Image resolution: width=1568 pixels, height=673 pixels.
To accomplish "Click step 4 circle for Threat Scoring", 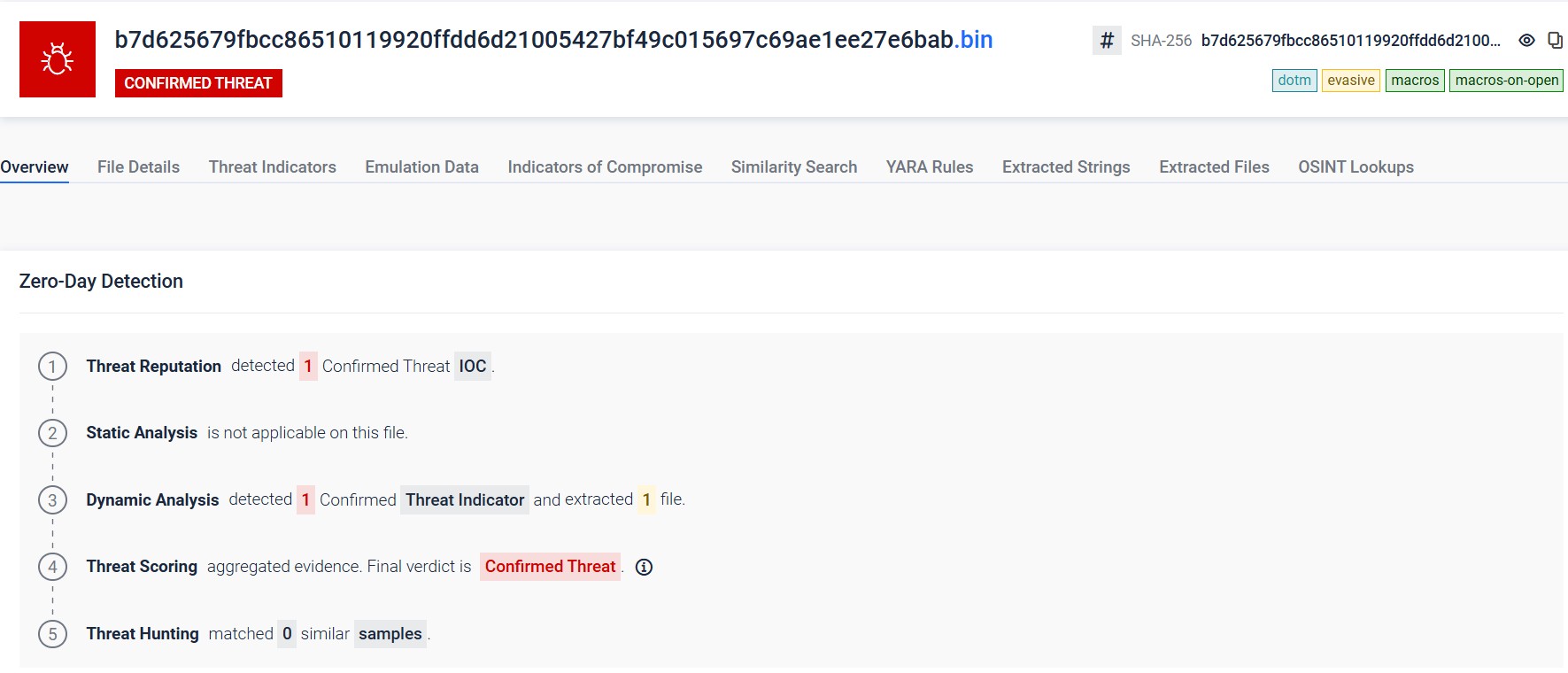I will 53,567.
